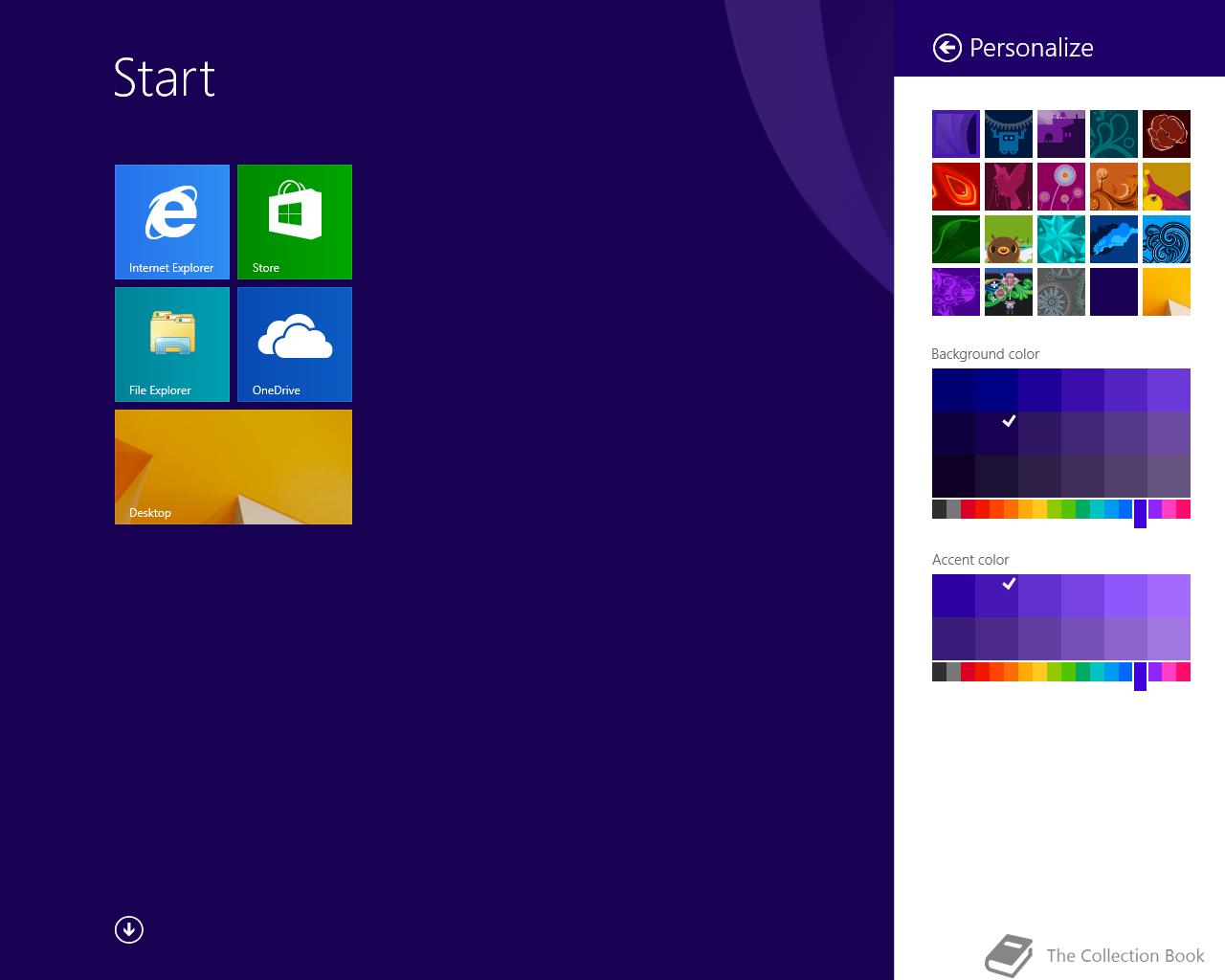Screen dimensions: 1225x980
Task: Select magenta pink in the accent hue strip
Action: [x=1169, y=672]
